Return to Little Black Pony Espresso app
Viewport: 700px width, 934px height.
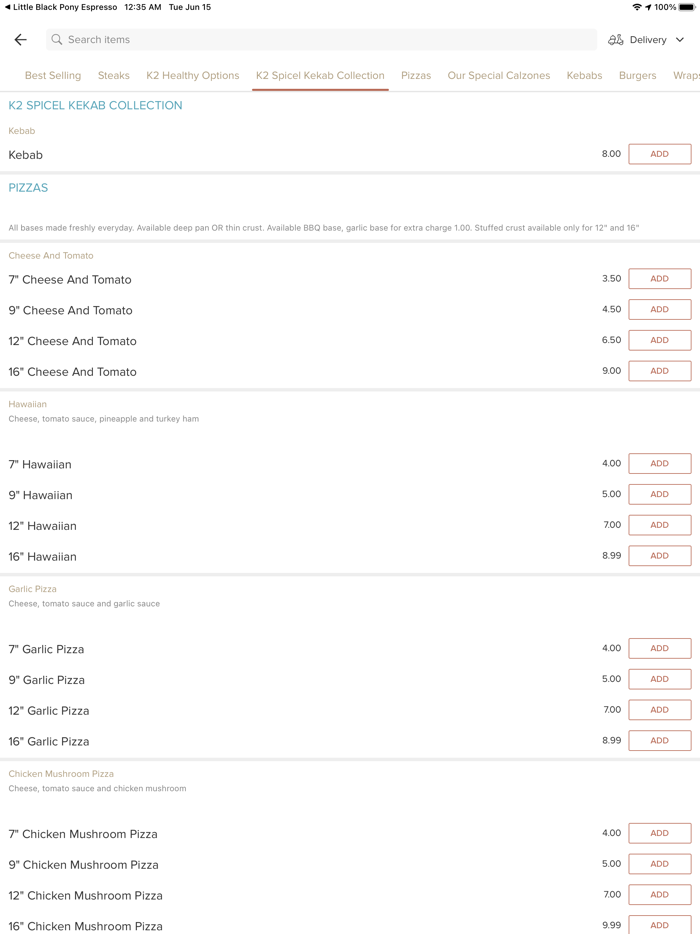pos(60,7)
